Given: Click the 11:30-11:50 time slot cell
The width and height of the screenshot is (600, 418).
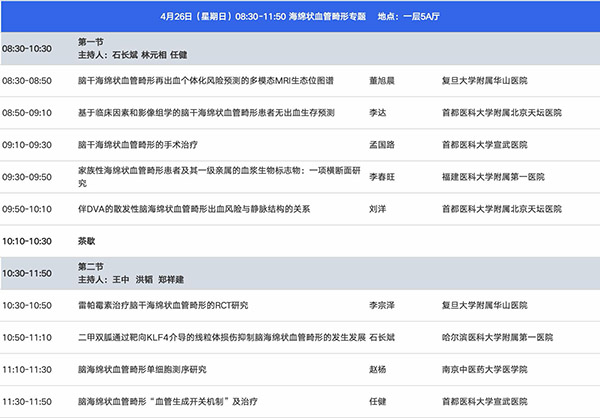Looking at the screenshot, I should pos(27,402).
